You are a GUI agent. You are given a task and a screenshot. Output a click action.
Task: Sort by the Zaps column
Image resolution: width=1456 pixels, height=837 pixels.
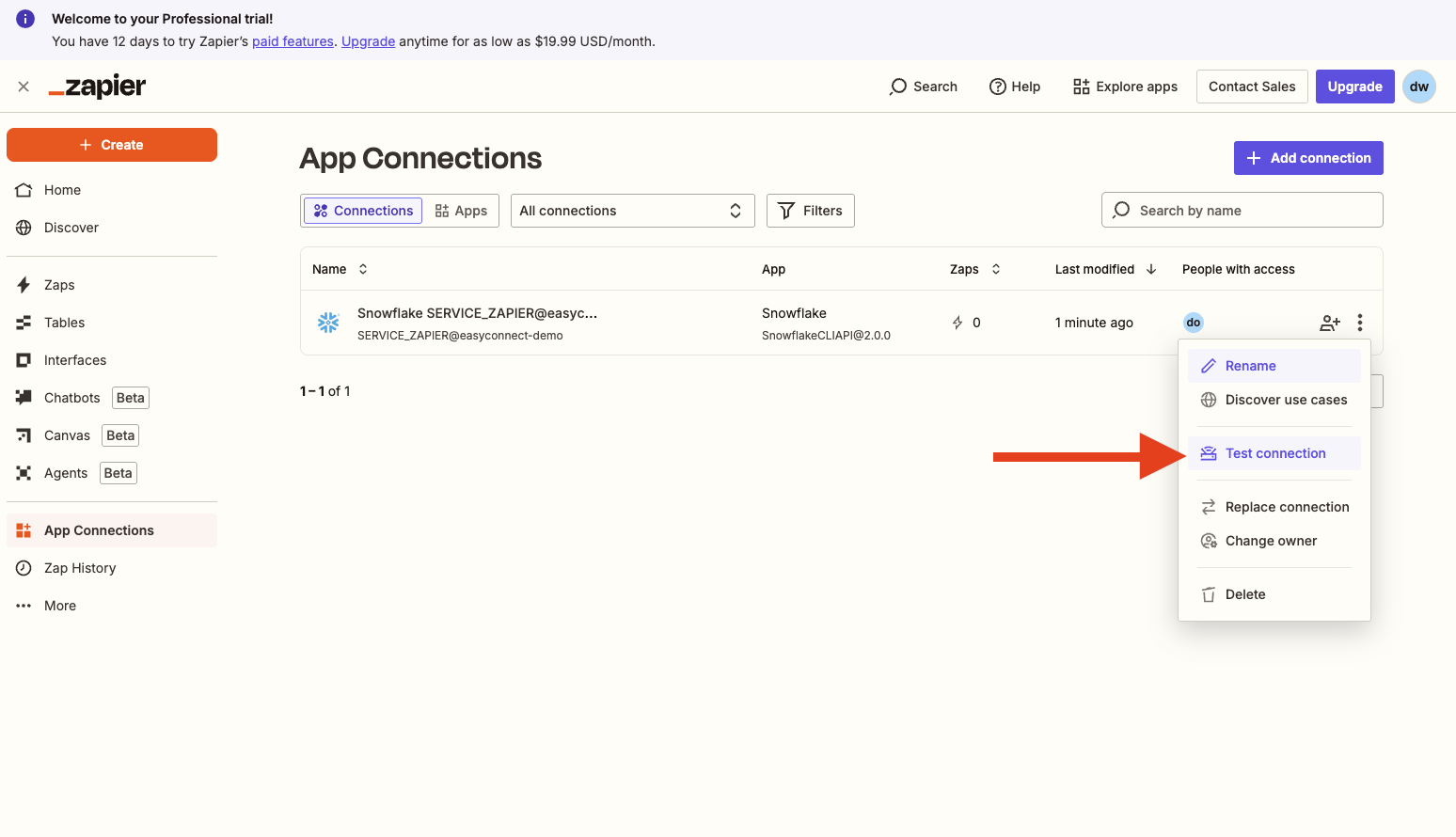(975, 269)
